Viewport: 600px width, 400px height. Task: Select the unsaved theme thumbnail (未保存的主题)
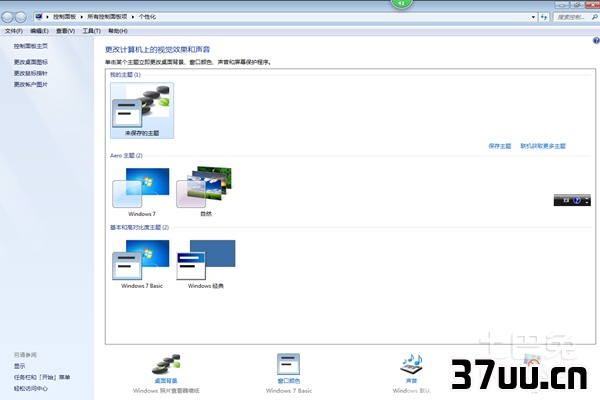[142, 110]
